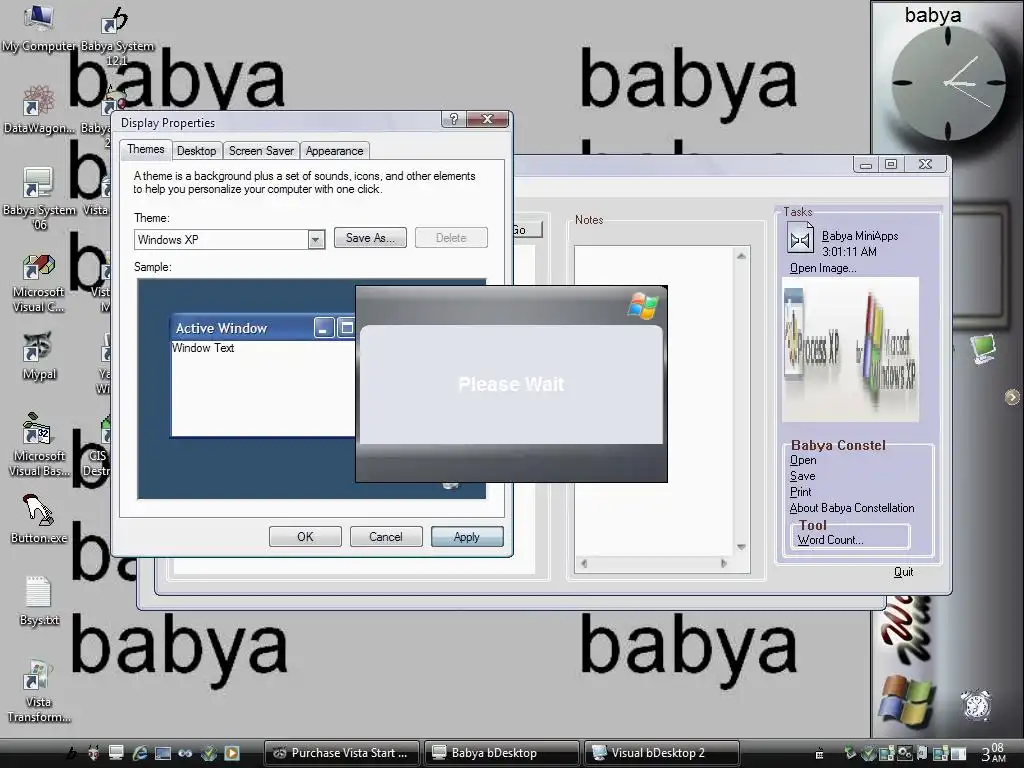Click the alarm clock icon in sidebar
Image resolution: width=1024 pixels, height=768 pixels.
click(x=976, y=705)
